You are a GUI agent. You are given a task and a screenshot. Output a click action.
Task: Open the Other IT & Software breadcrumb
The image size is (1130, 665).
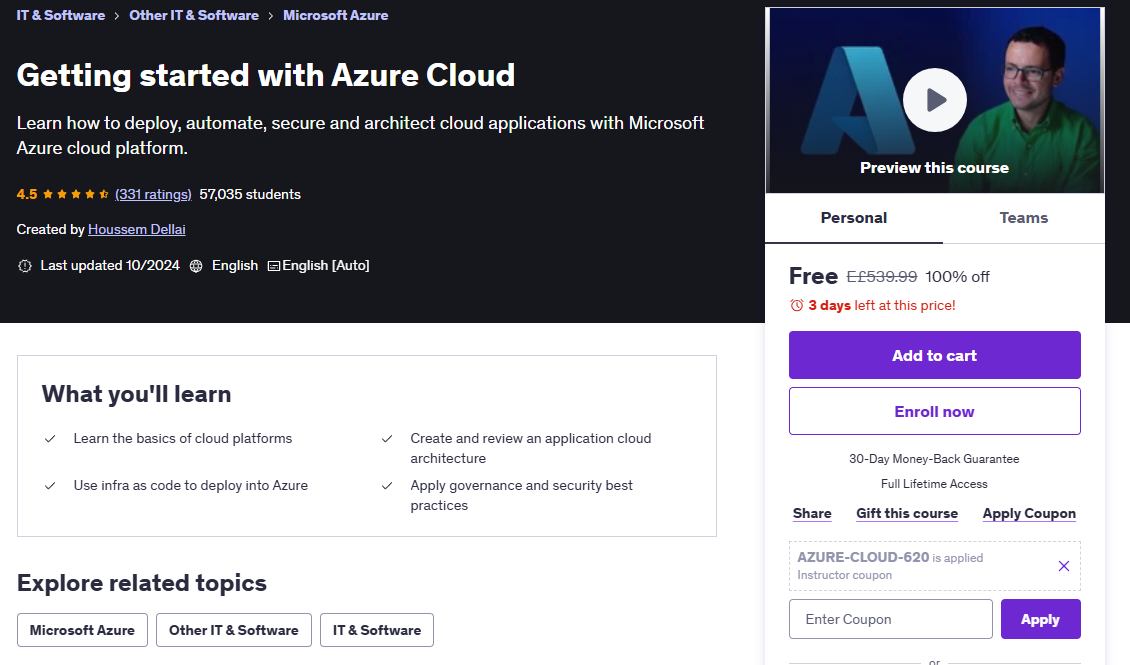[194, 15]
